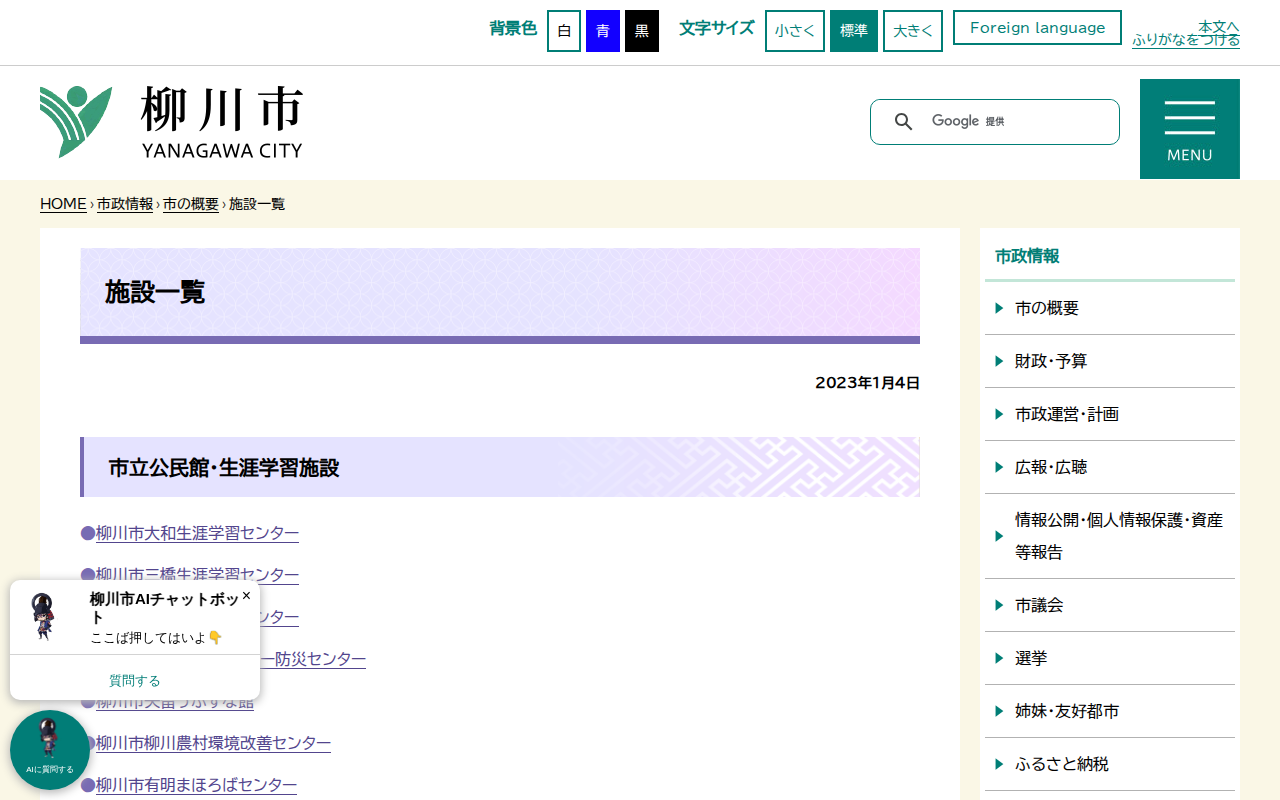1280x800 pixels.
Task: Switch background color to 黒
Action: (x=641, y=30)
